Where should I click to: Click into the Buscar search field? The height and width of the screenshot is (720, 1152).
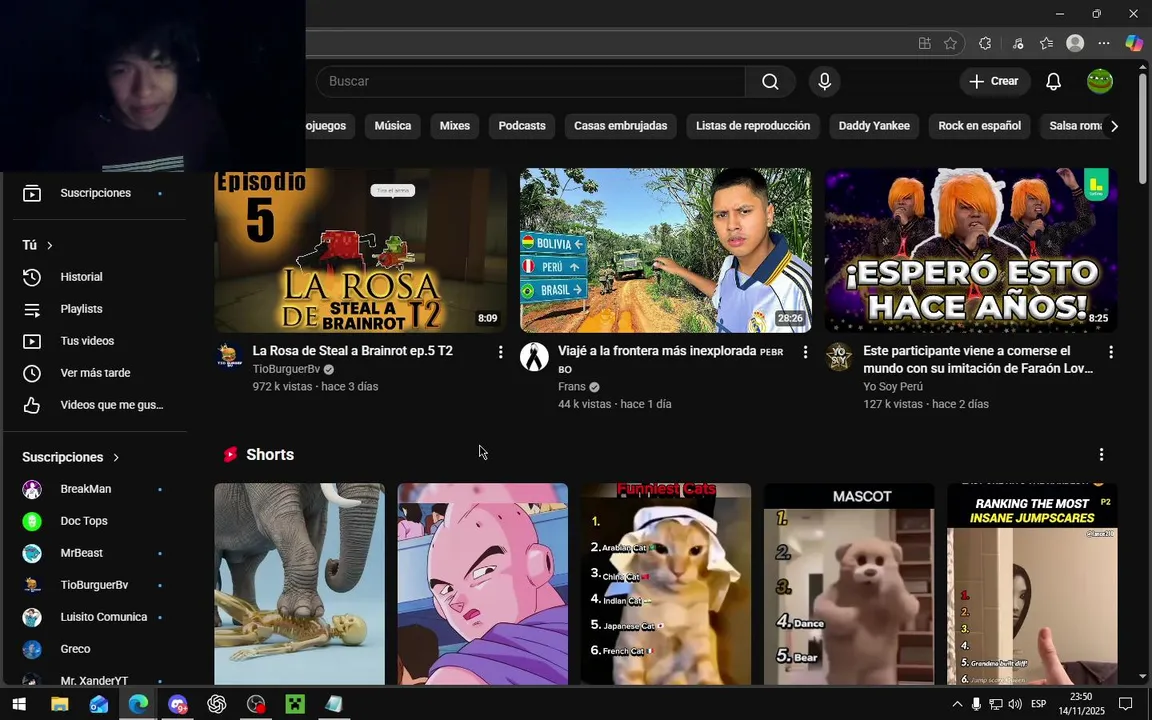(x=531, y=82)
